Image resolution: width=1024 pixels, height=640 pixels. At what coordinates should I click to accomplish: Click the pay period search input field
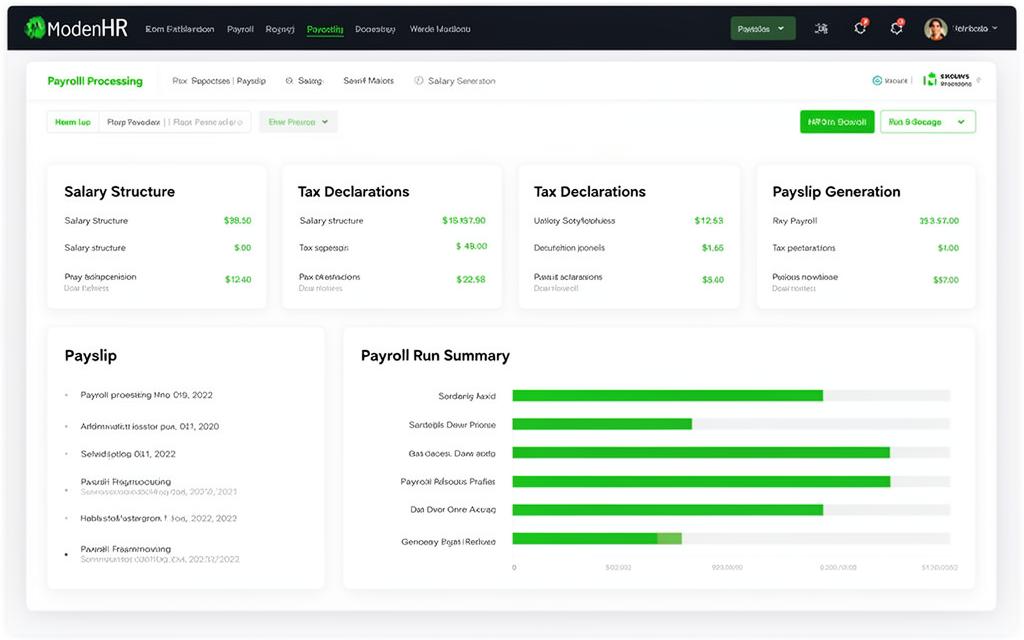click(180, 121)
